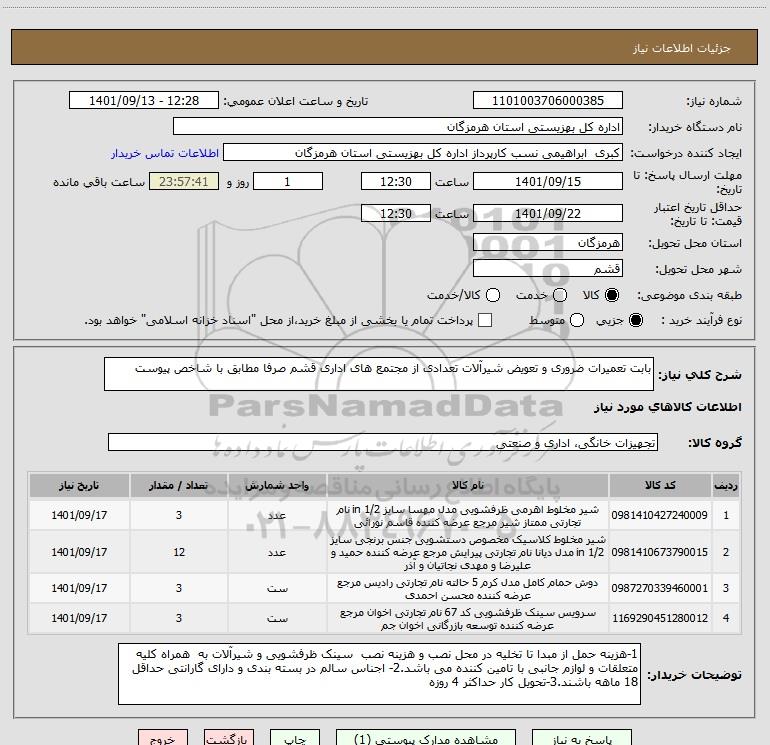Screen dimensions: 770x745
Task: Open the اطلاعات تماس خریدار link
Action: (x=165, y=153)
